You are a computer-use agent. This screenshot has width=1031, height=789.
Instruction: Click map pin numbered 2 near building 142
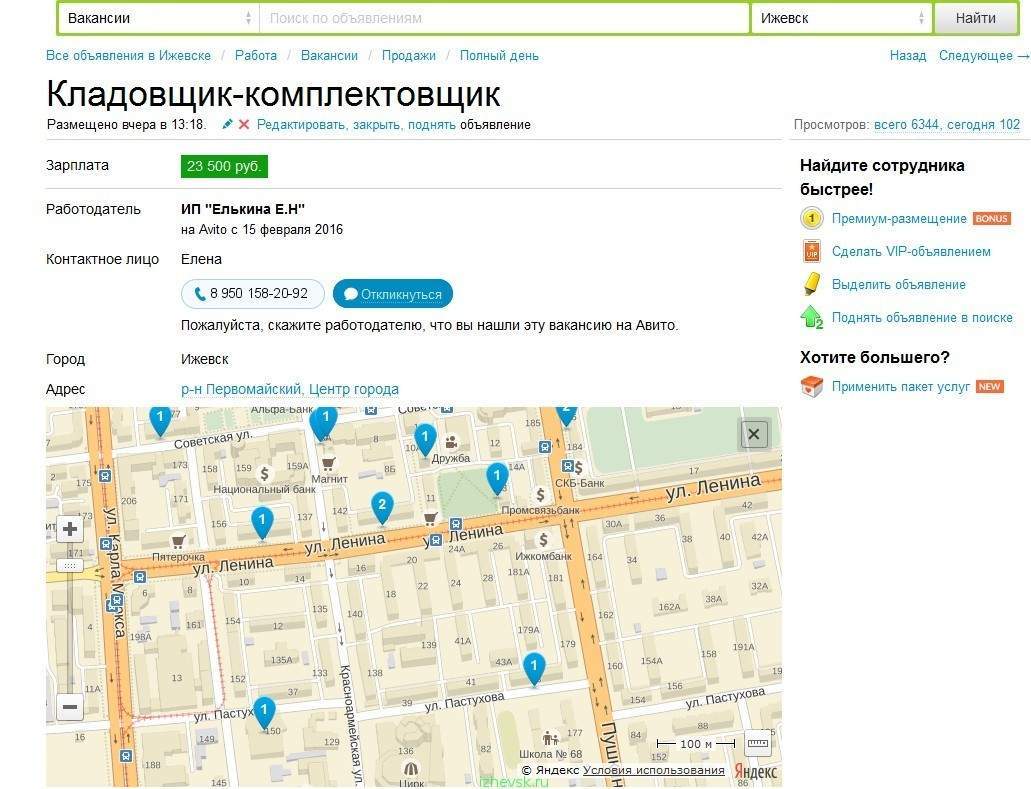coord(382,508)
